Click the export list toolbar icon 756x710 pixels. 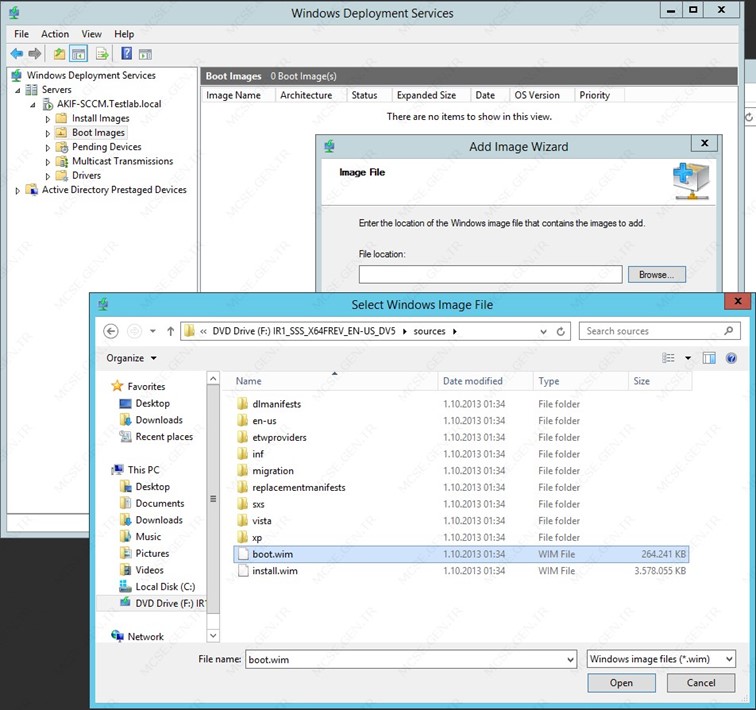click(102, 54)
